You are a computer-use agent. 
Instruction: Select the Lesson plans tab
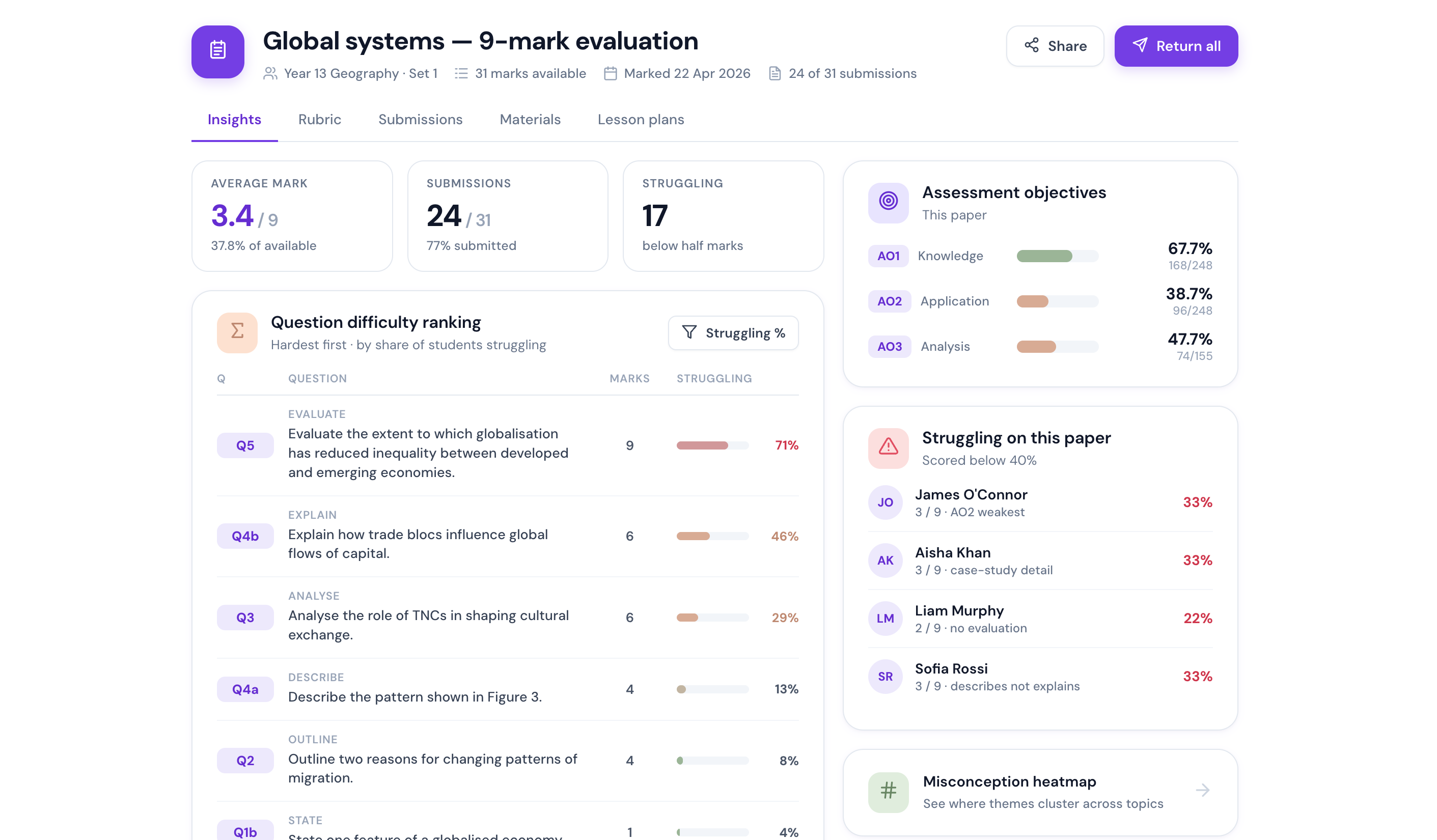pyautogui.click(x=641, y=119)
